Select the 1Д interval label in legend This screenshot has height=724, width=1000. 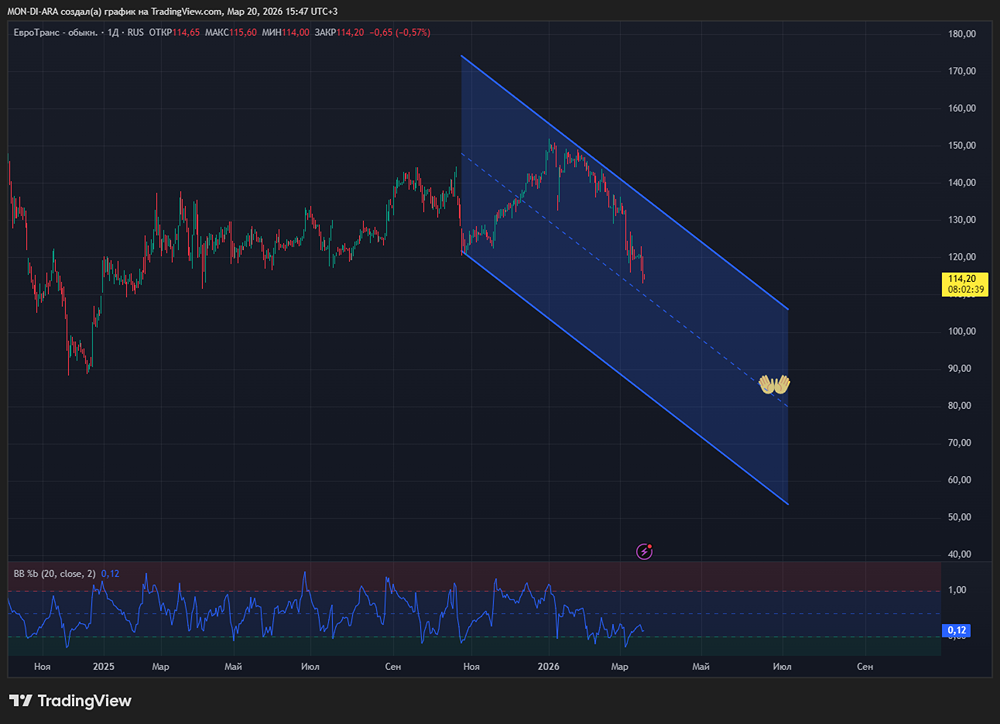click(113, 33)
